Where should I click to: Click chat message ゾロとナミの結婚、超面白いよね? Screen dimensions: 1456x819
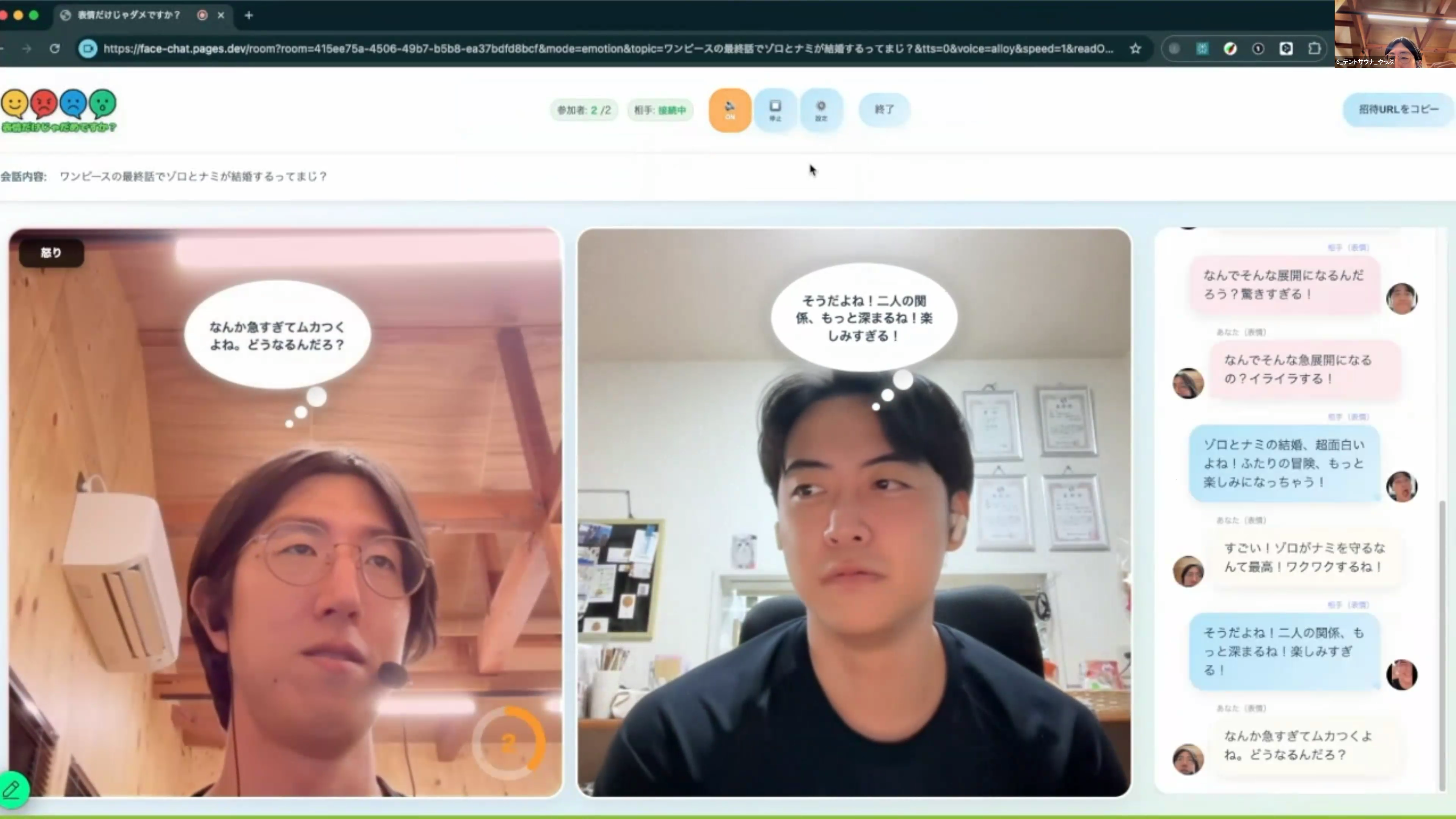pyautogui.click(x=1283, y=463)
